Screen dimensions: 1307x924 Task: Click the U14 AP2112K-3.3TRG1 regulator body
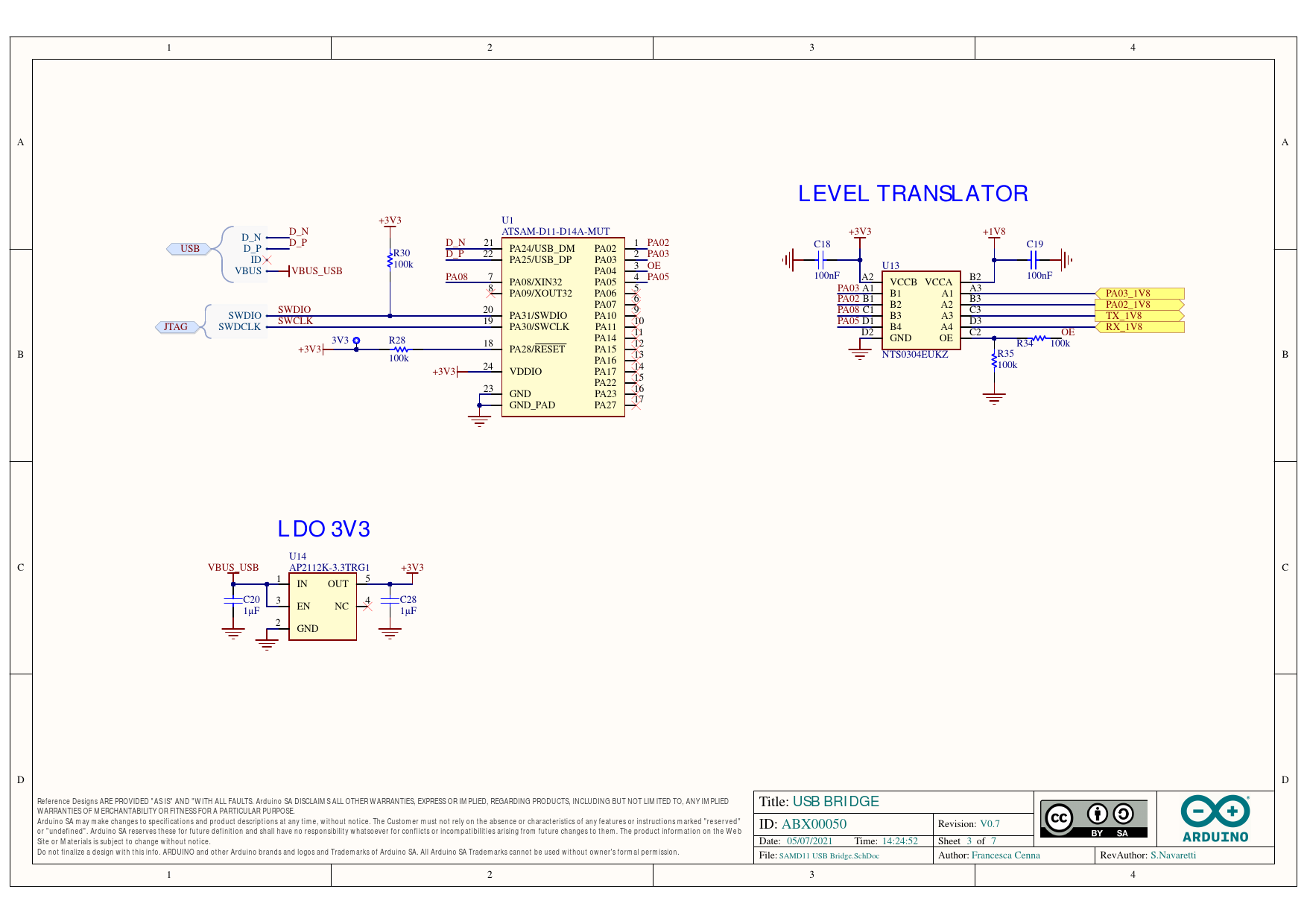tap(322, 606)
